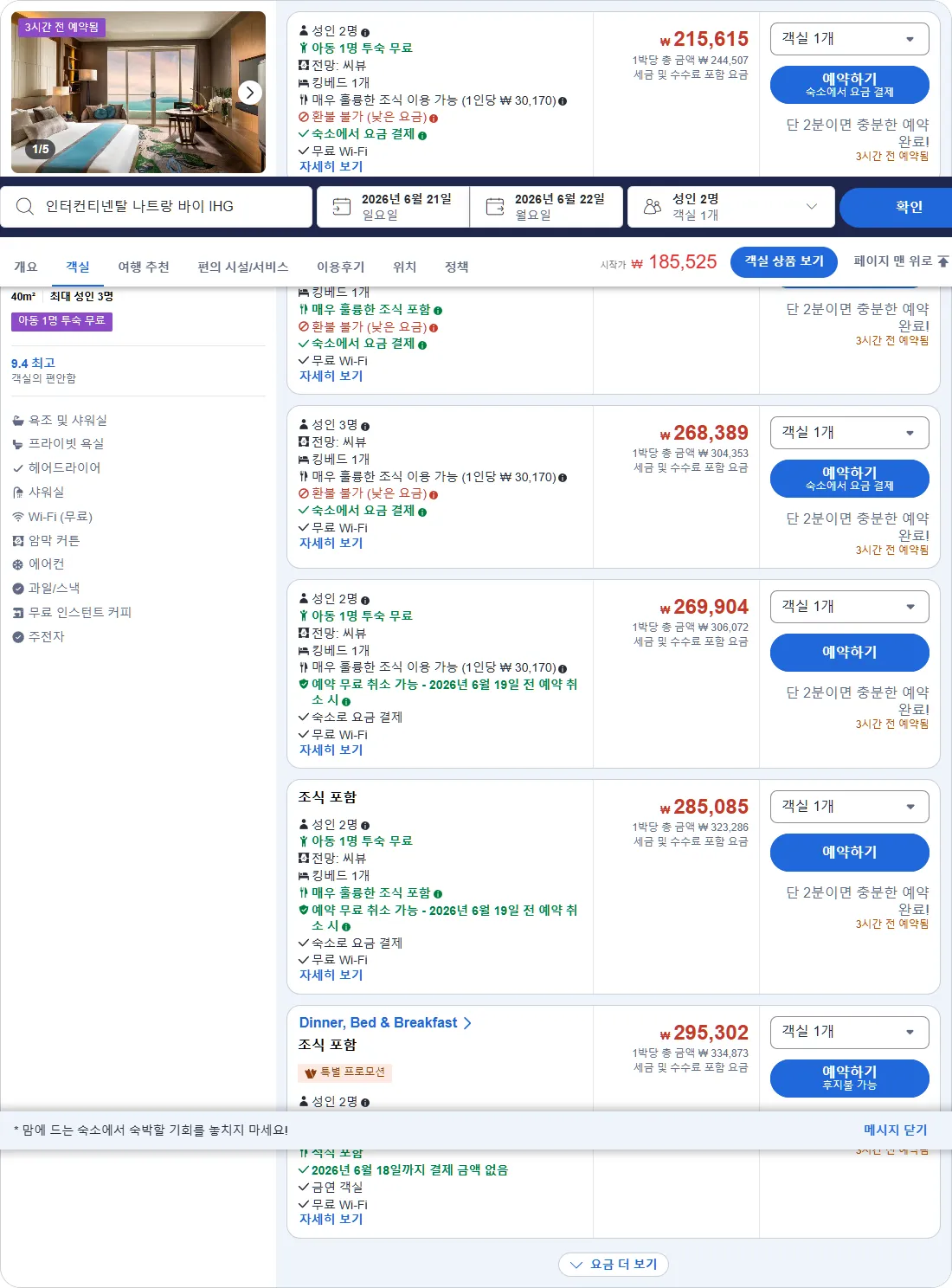The image size is (952, 1288).
Task: Open 객실 1개 dropdown for ₩295,302 offer
Action: pos(849,1032)
